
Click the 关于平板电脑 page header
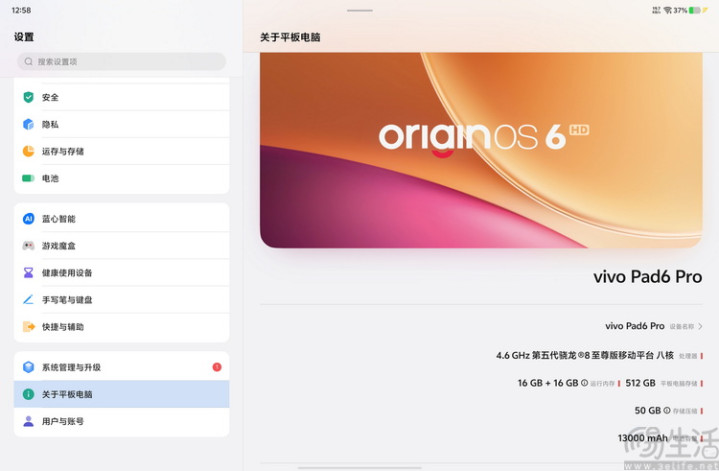point(290,38)
